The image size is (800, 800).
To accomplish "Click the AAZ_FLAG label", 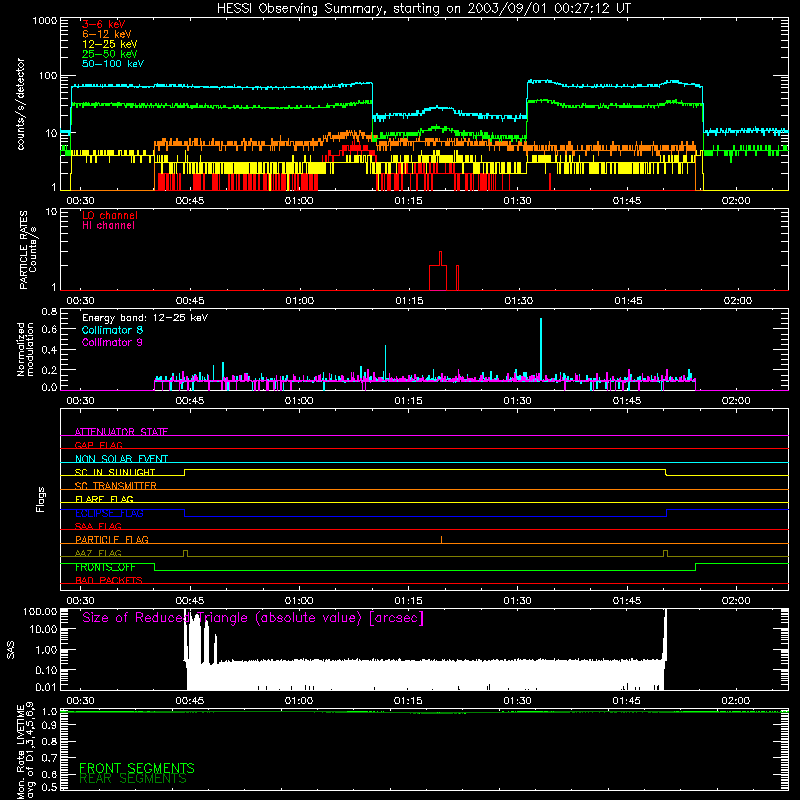I will [98, 553].
